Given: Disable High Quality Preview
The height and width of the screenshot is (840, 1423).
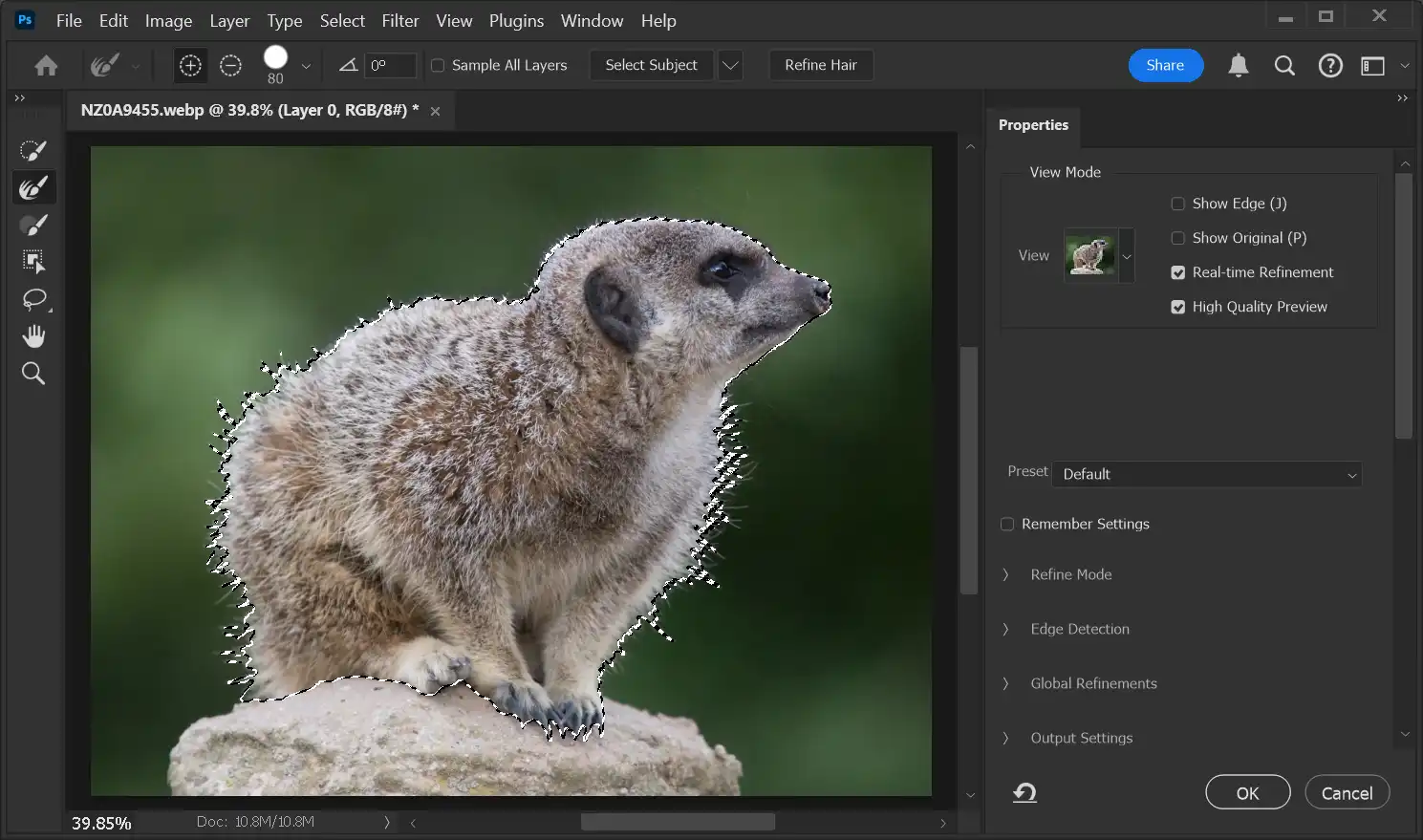Looking at the screenshot, I should click(1177, 307).
